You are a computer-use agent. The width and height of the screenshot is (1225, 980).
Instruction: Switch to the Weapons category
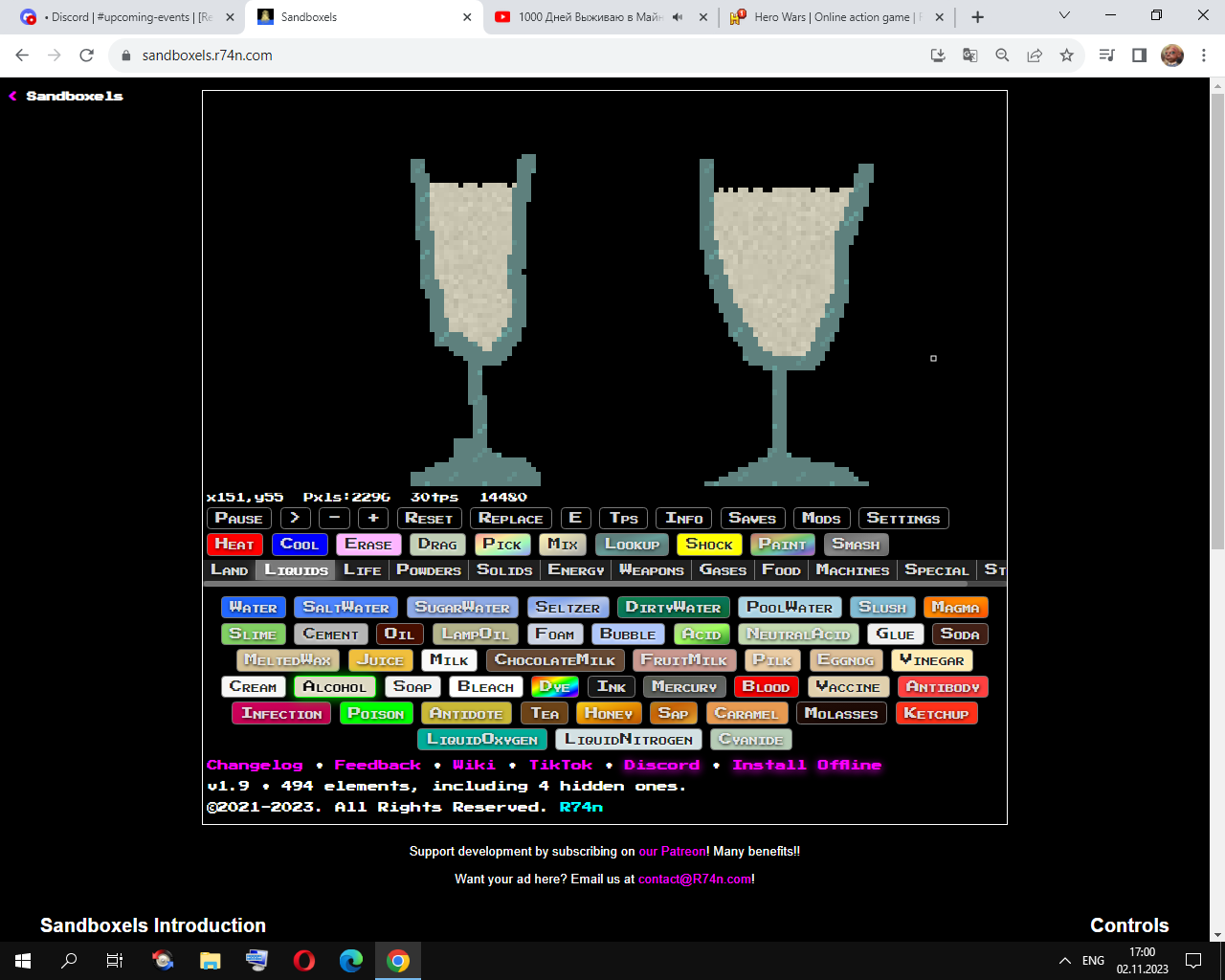(652, 569)
